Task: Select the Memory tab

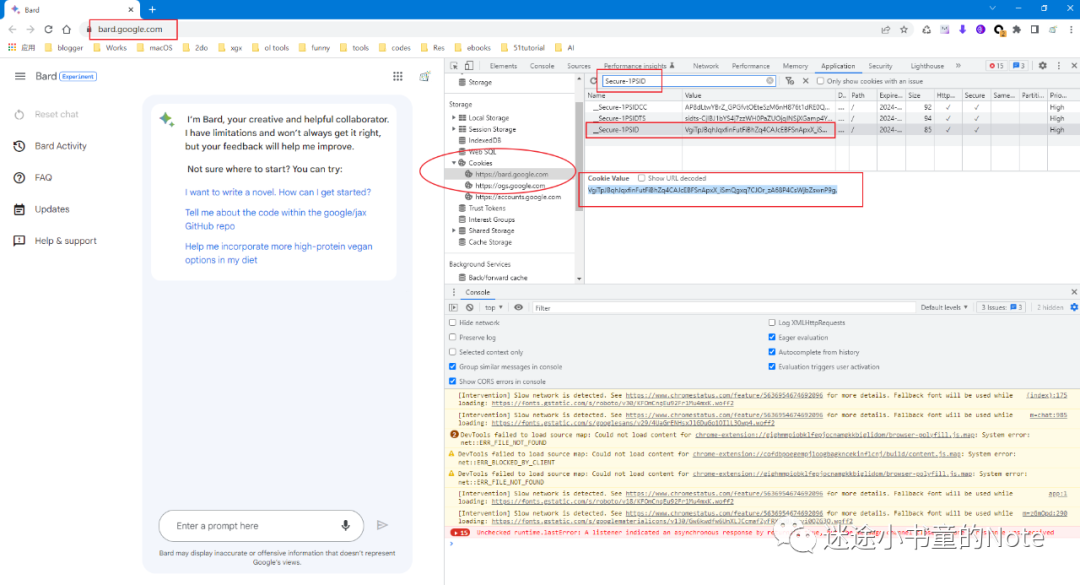Action: 795,66
